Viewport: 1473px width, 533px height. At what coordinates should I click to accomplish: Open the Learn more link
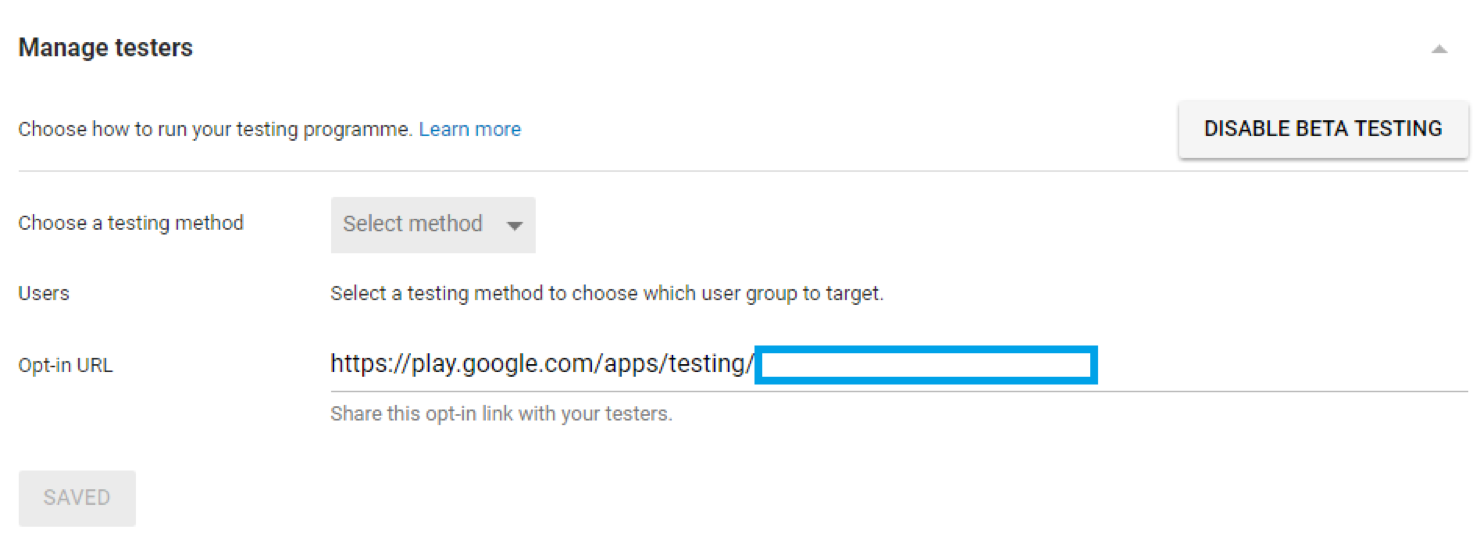pyautogui.click(x=469, y=129)
